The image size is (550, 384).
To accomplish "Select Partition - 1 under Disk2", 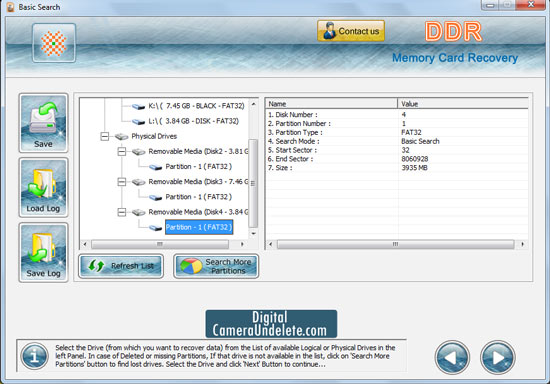I will (199, 167).
